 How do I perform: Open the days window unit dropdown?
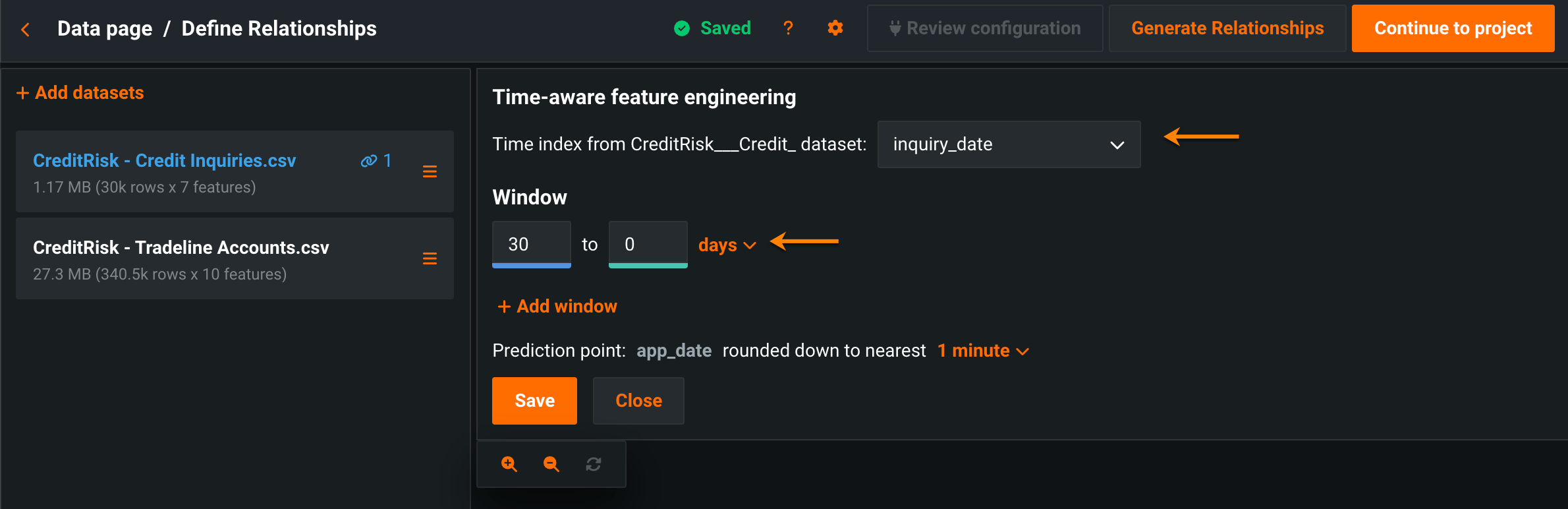(x=727, y=245)
